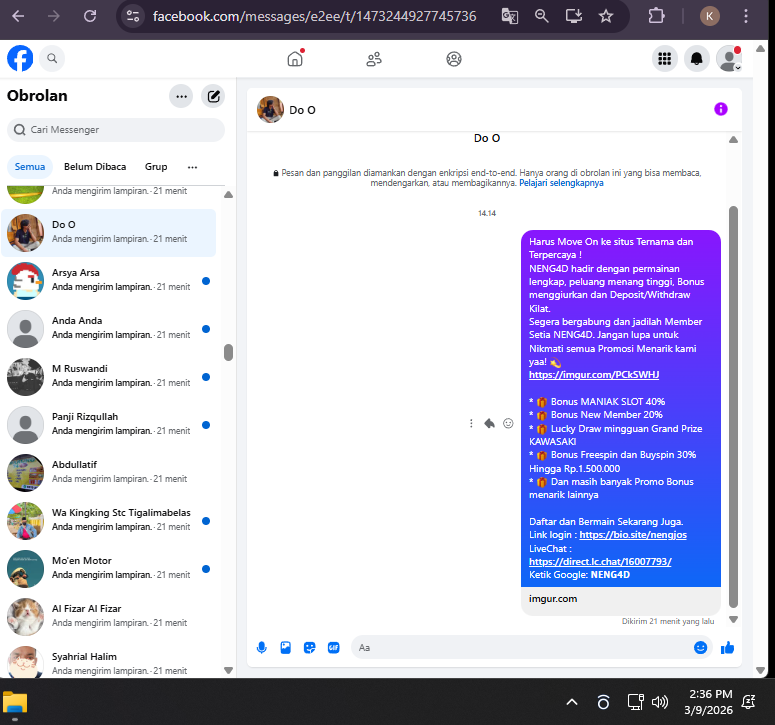
Task: Open Wa Kingking Stc Tigalimabelas chat
Action: (109, 520)
